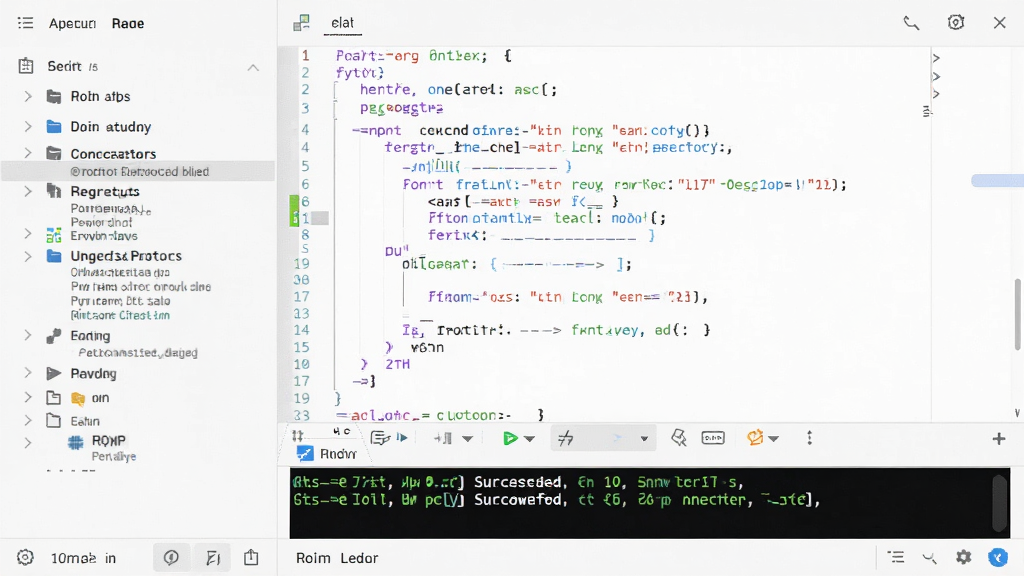This screenshot has height=576, width=1024.
Task: Click the step-into icon in the run toolbar
Action: (443, 438)
